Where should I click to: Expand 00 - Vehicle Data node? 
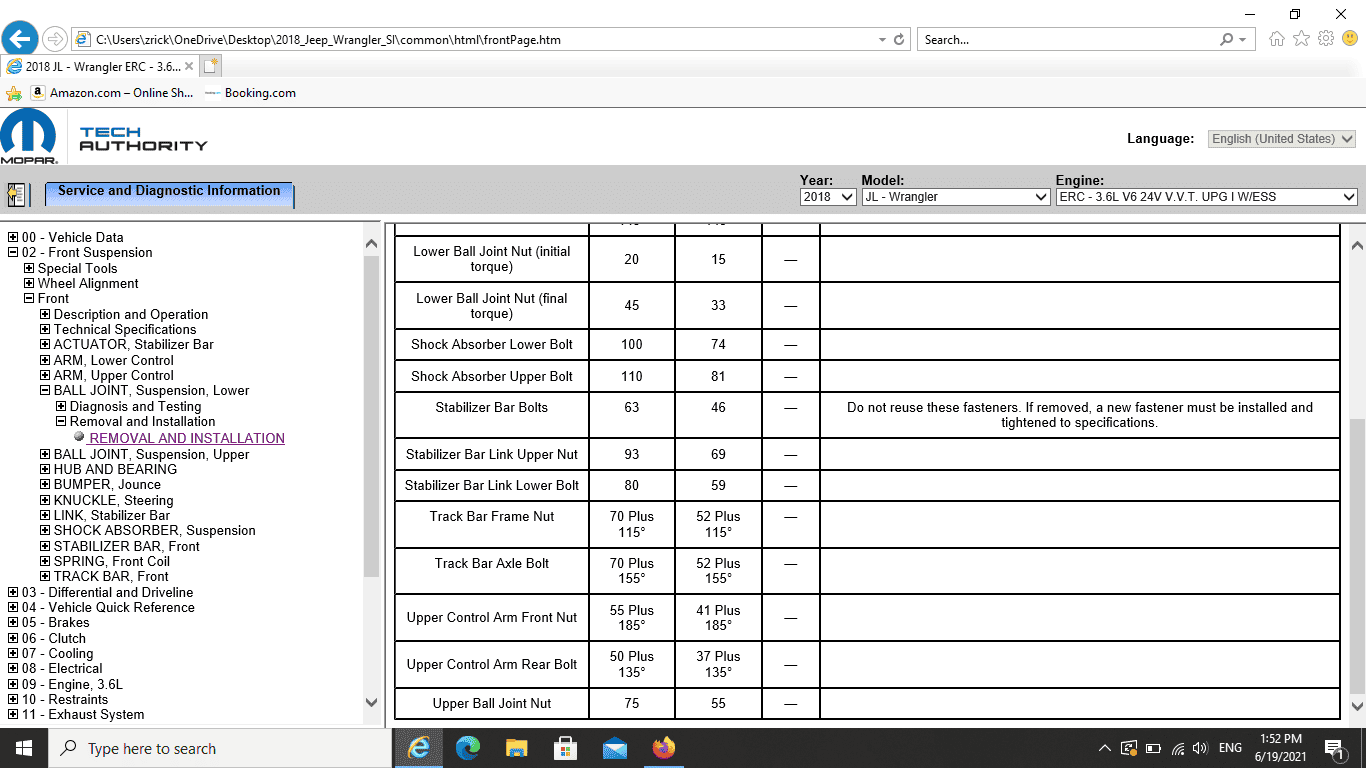click(x=13, y=237)
